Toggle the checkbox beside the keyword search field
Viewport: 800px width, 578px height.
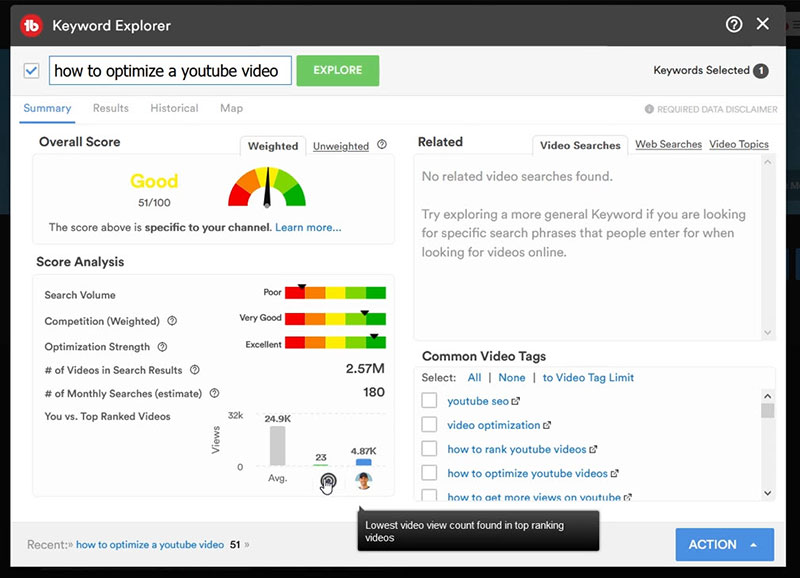(31, 71)
